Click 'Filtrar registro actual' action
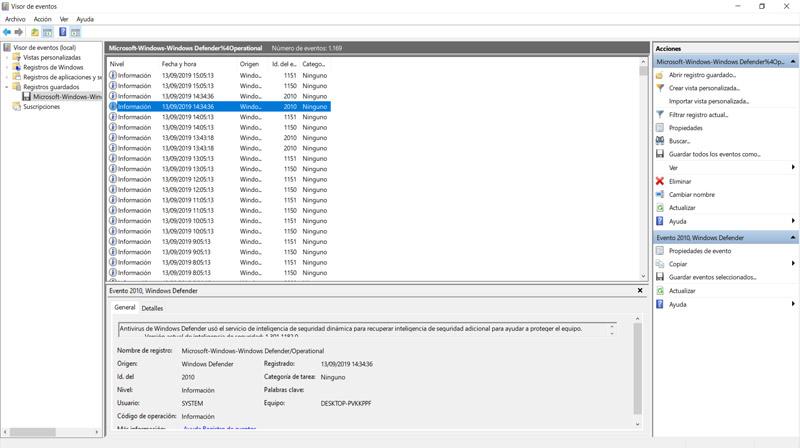 [698, 115]
